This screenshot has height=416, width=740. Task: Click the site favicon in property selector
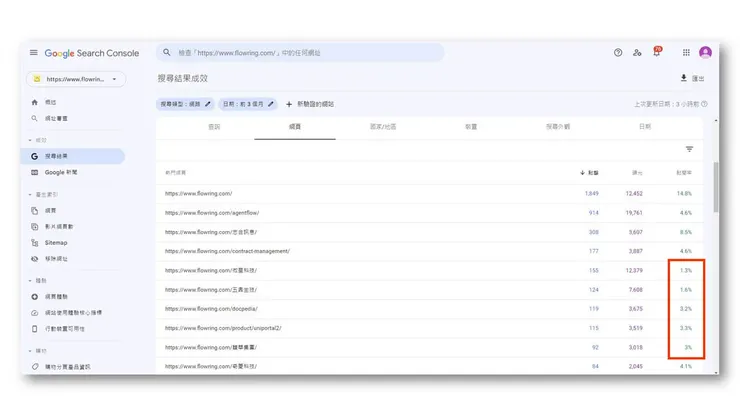37,79
